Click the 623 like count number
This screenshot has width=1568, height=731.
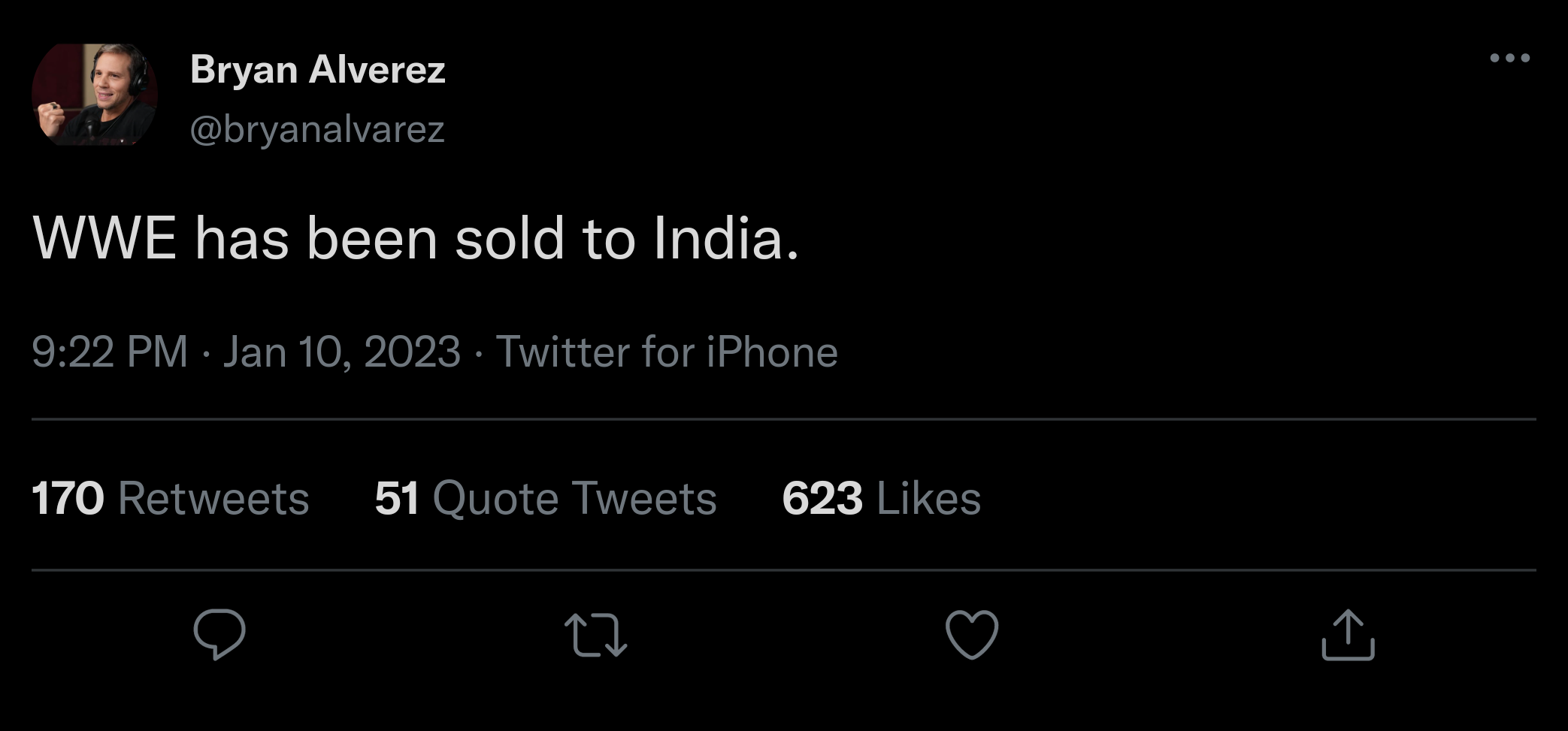822,498
